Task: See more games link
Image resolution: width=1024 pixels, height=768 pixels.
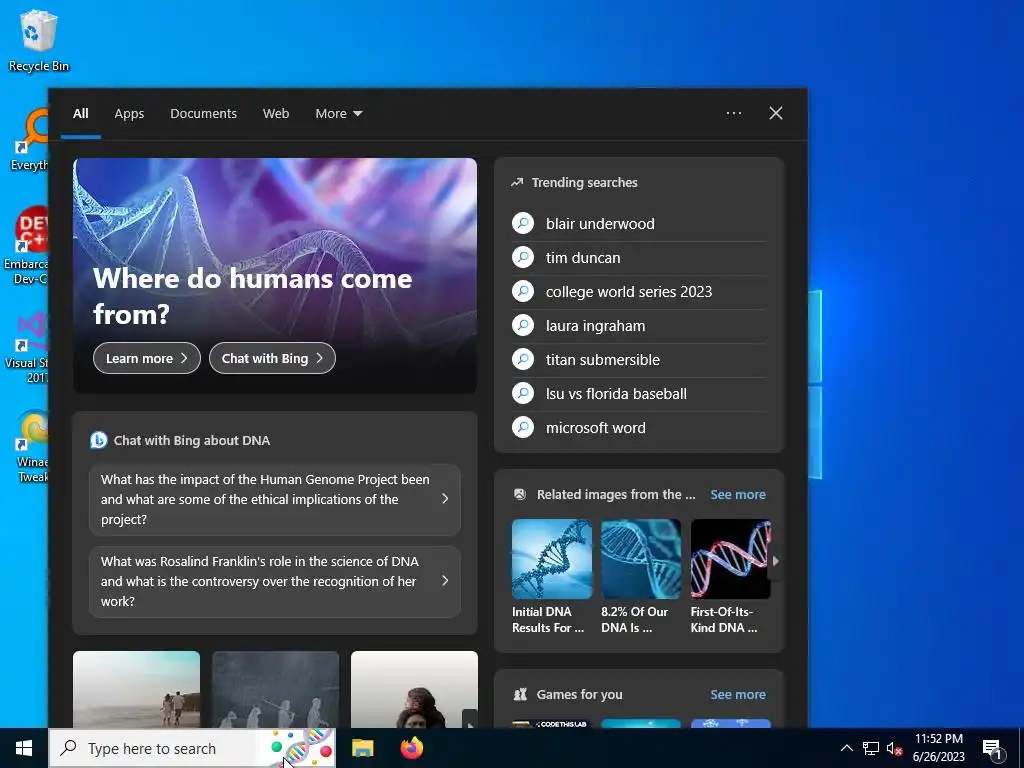Action: coord(738,694)
